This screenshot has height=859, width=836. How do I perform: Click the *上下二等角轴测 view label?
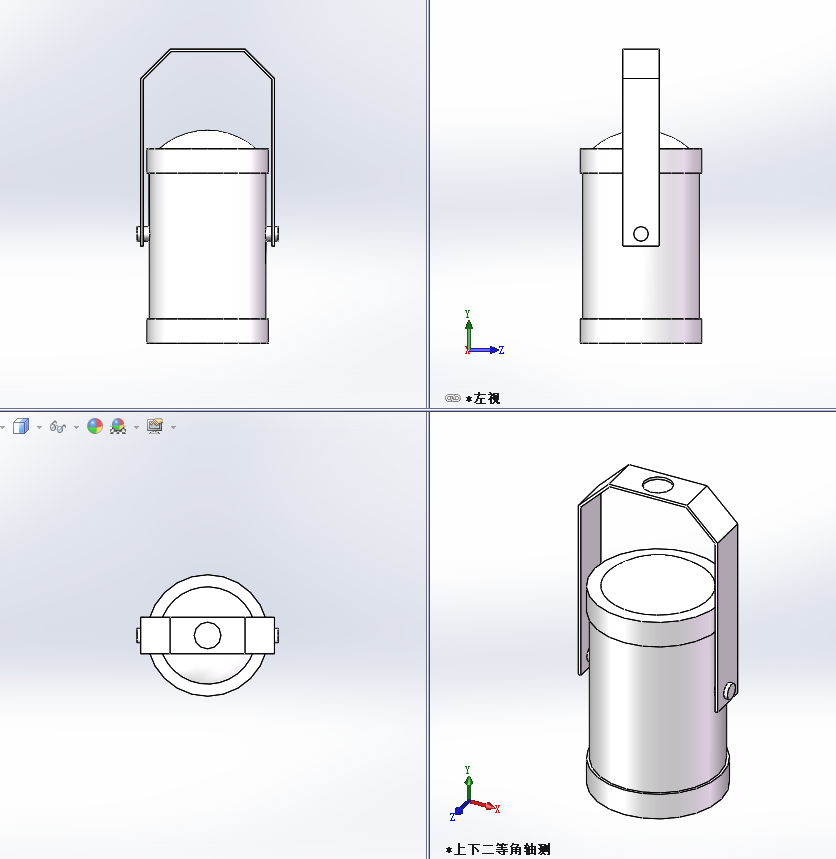click(x=498, y=850)
